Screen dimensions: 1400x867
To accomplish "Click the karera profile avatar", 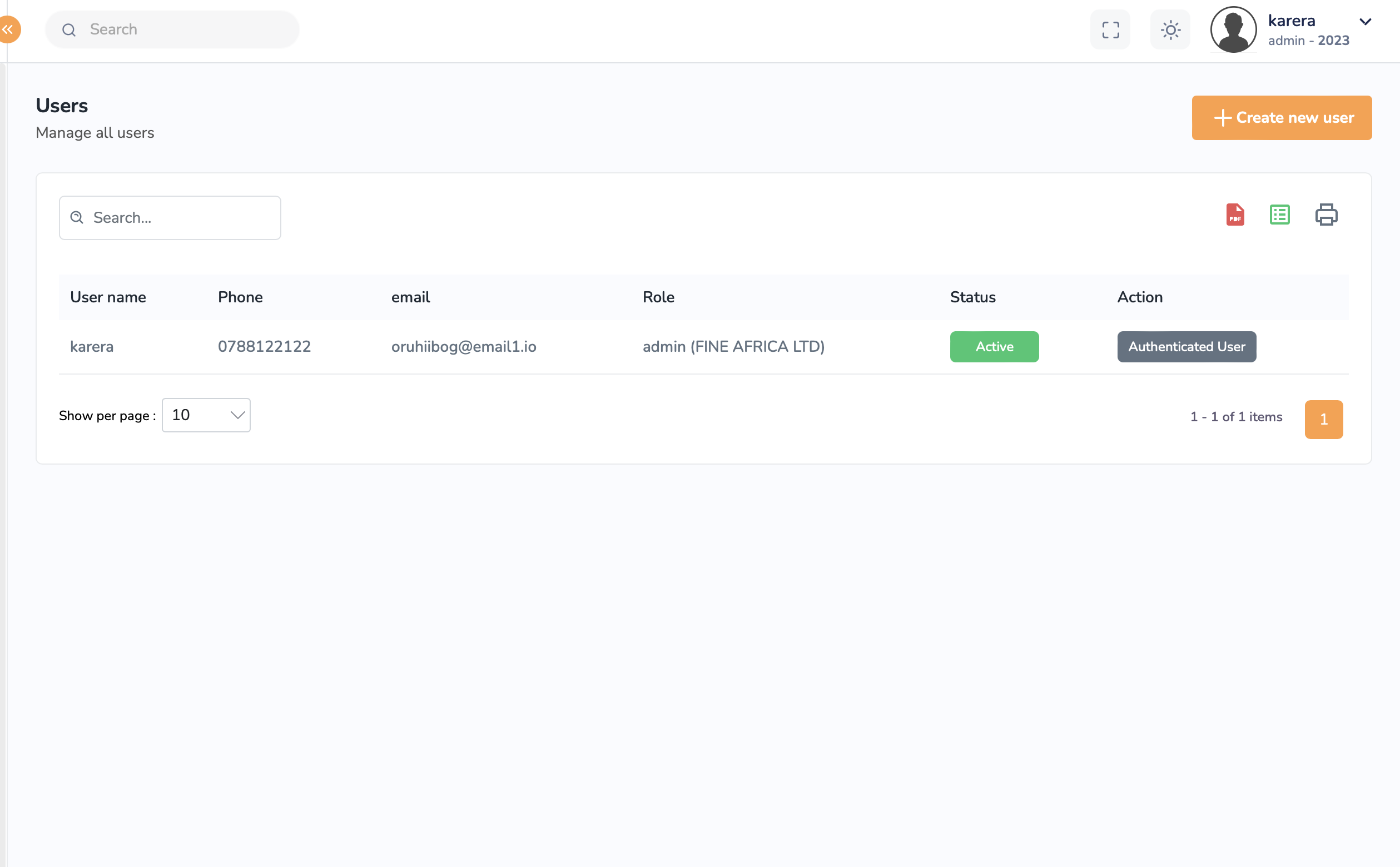I will coord(1233,30).
